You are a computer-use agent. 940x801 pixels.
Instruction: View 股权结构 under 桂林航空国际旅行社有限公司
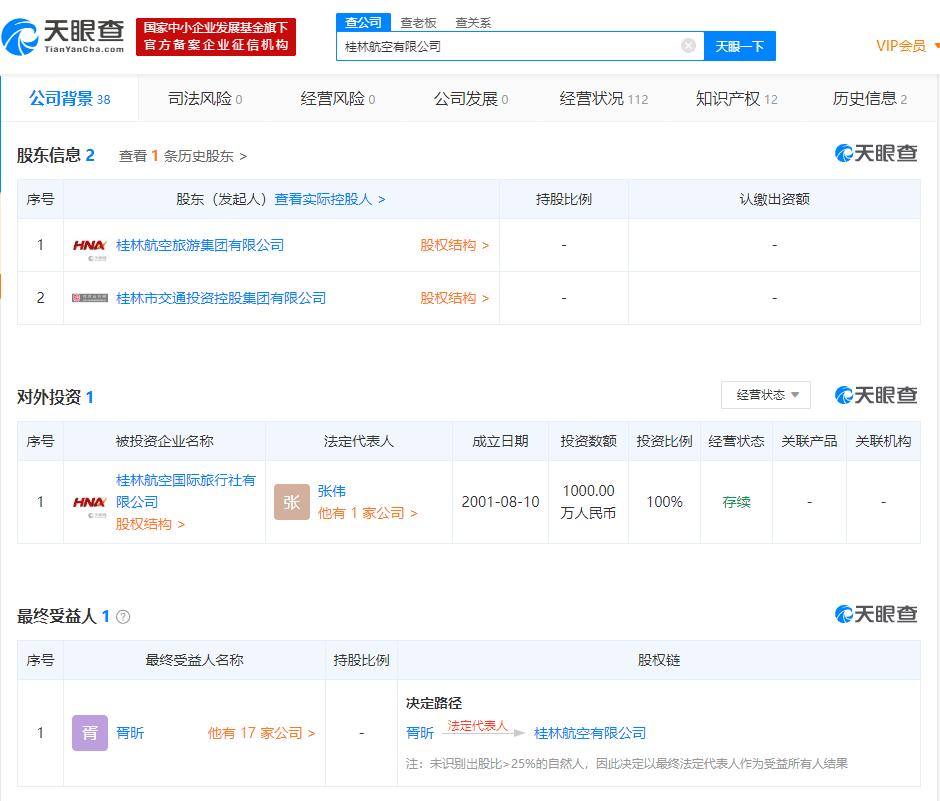pos(150,524)
